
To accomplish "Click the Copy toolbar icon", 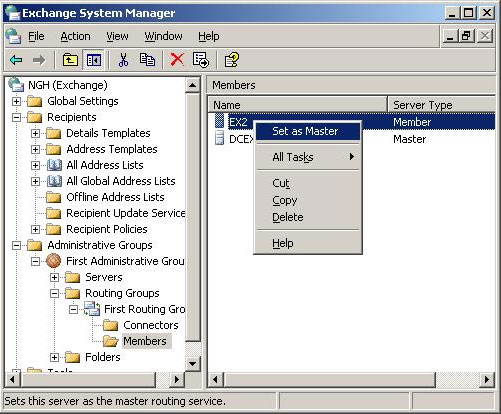I will pyautogui.click(x=147, y=60).
